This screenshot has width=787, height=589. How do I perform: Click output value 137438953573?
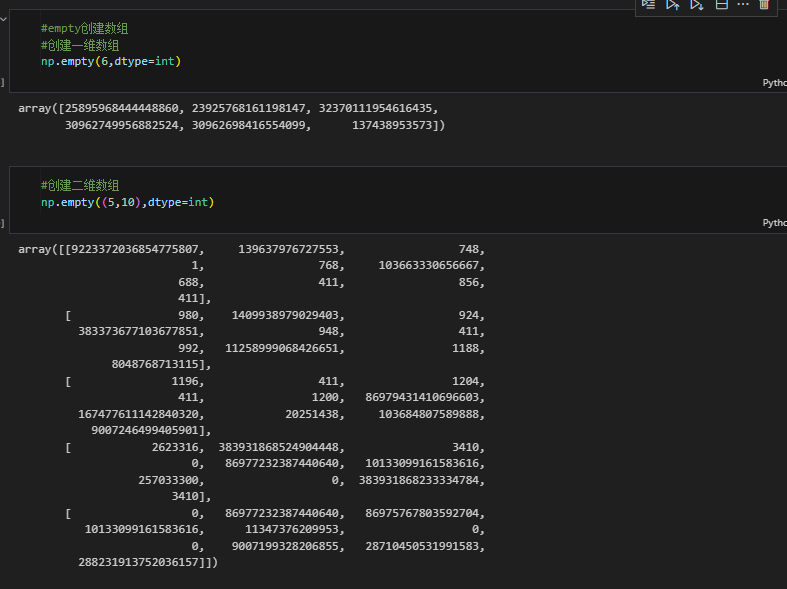tap(392, 125)
